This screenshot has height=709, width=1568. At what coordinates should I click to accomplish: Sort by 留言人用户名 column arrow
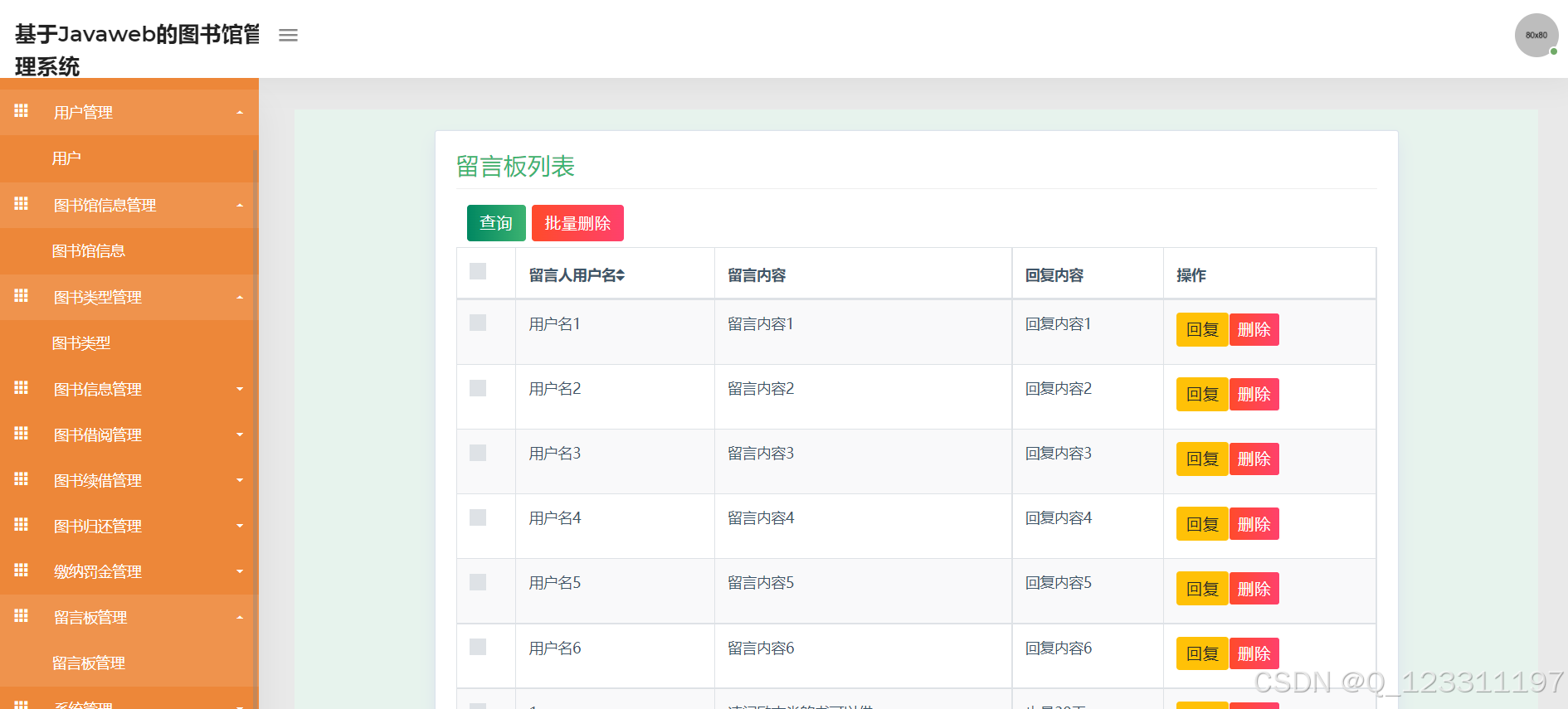[x=621, y=275]
